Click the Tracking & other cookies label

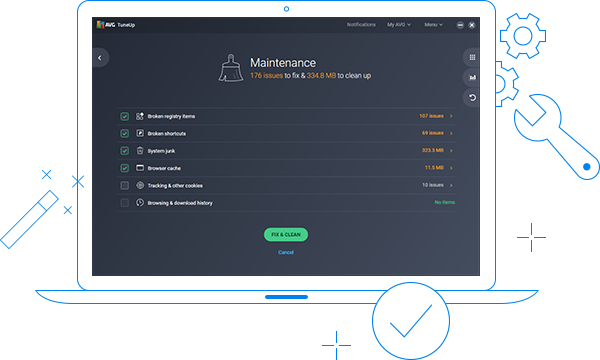click(x=175, y=186)
